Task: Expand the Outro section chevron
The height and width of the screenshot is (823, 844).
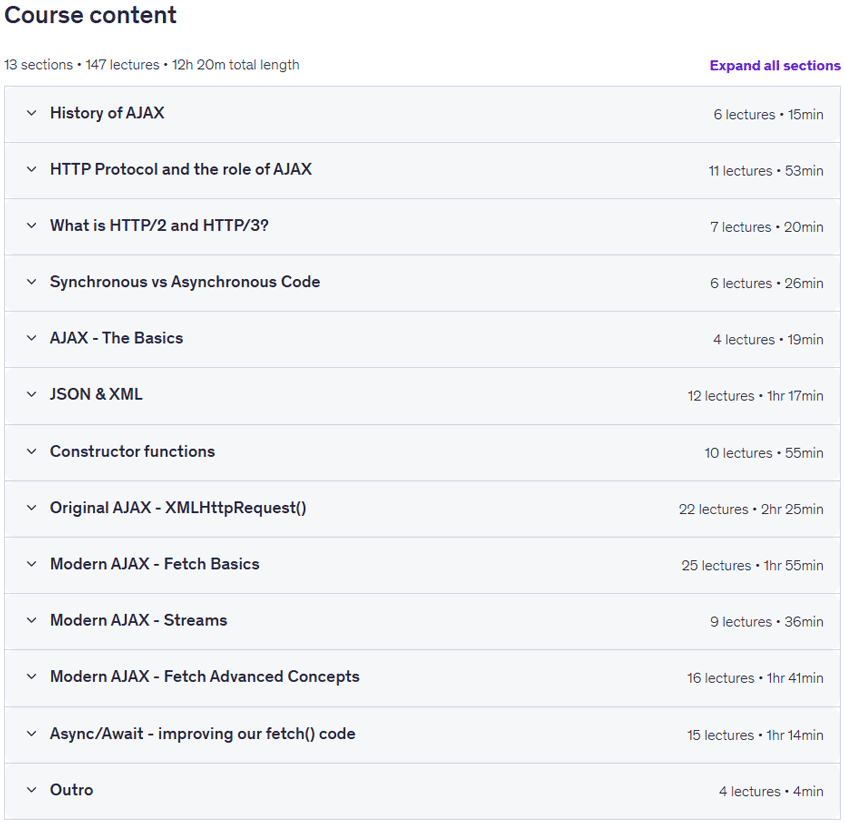Action: click(x=32, y=790)
